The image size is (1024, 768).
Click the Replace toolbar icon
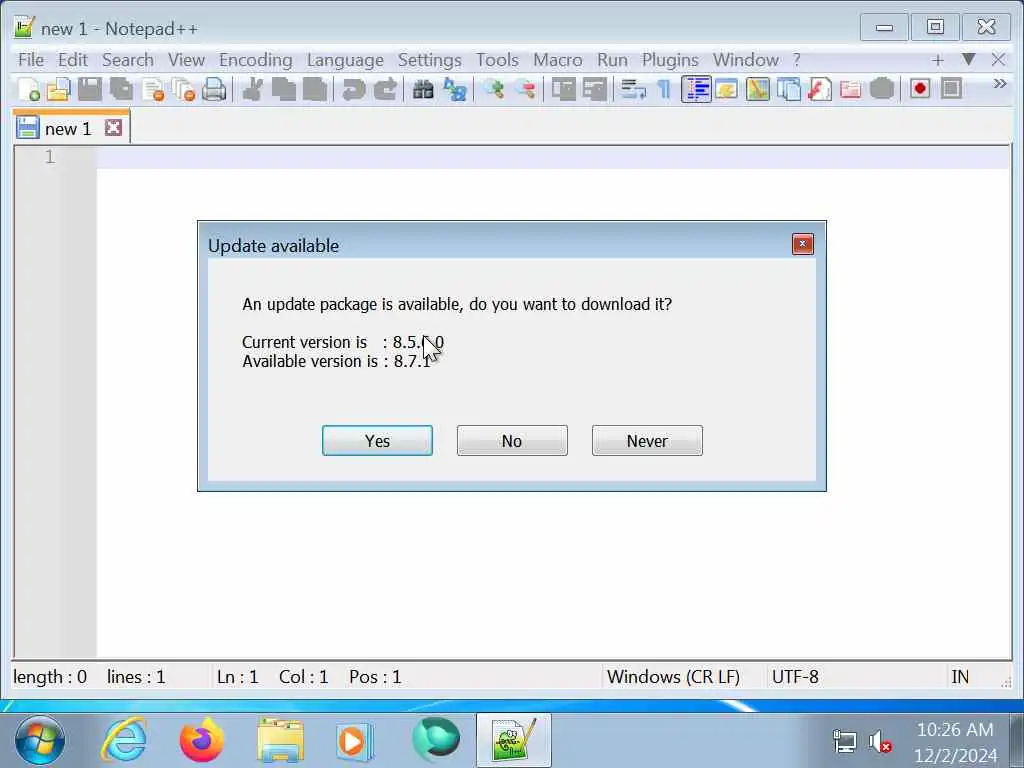coord(455,89)
